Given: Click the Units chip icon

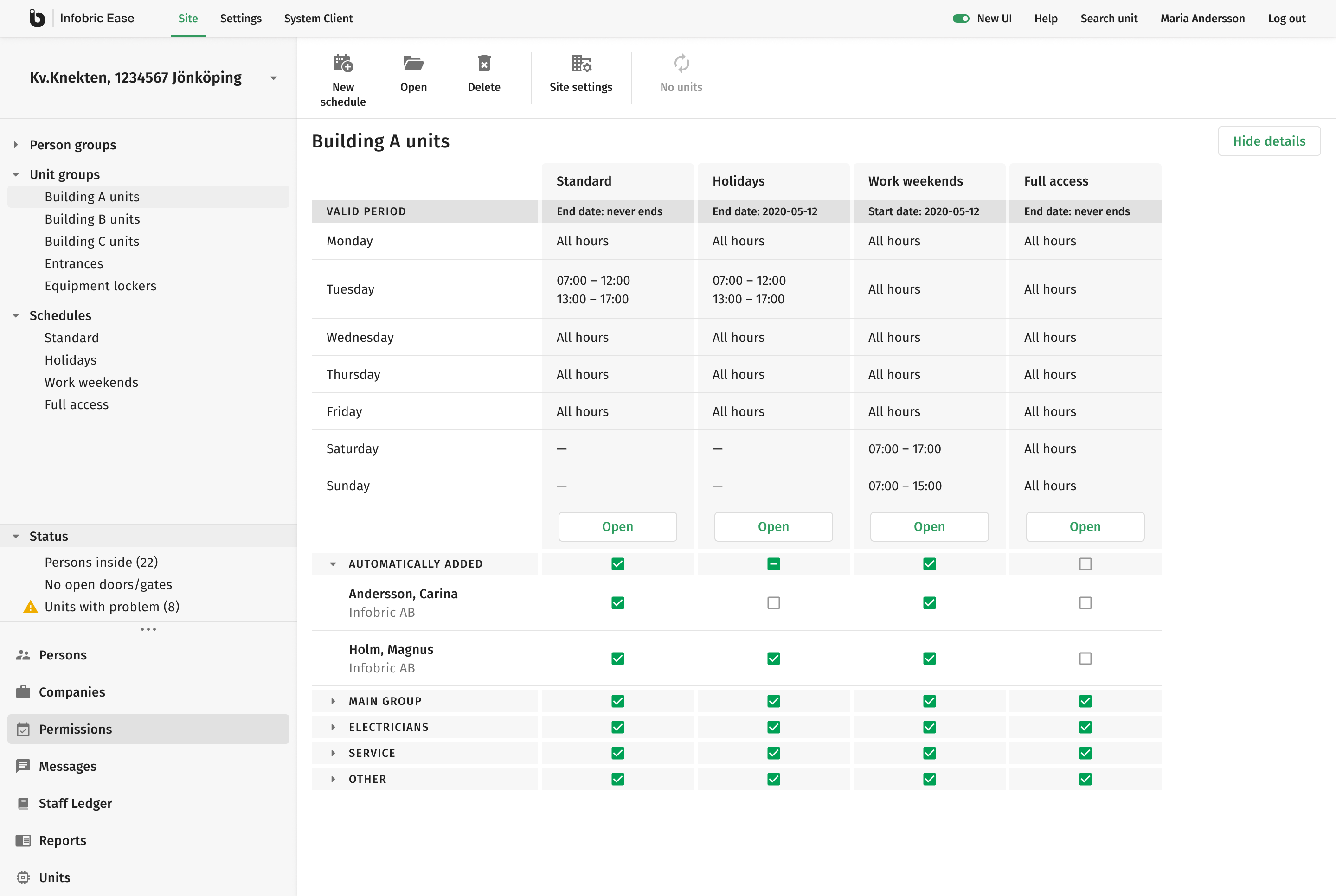Looking at the screenshot, I should click(23, 878).
